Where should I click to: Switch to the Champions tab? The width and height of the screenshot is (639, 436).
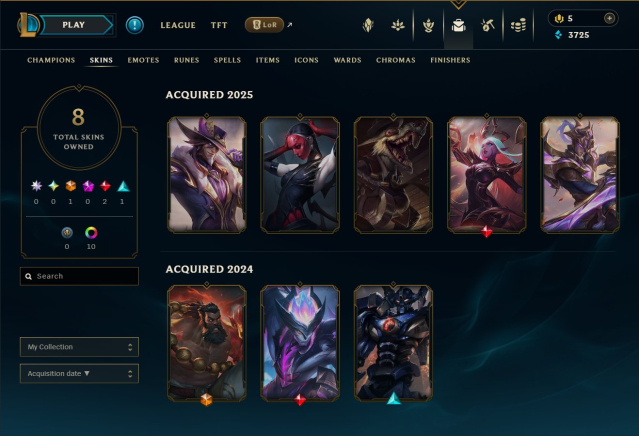pos(51,60)
